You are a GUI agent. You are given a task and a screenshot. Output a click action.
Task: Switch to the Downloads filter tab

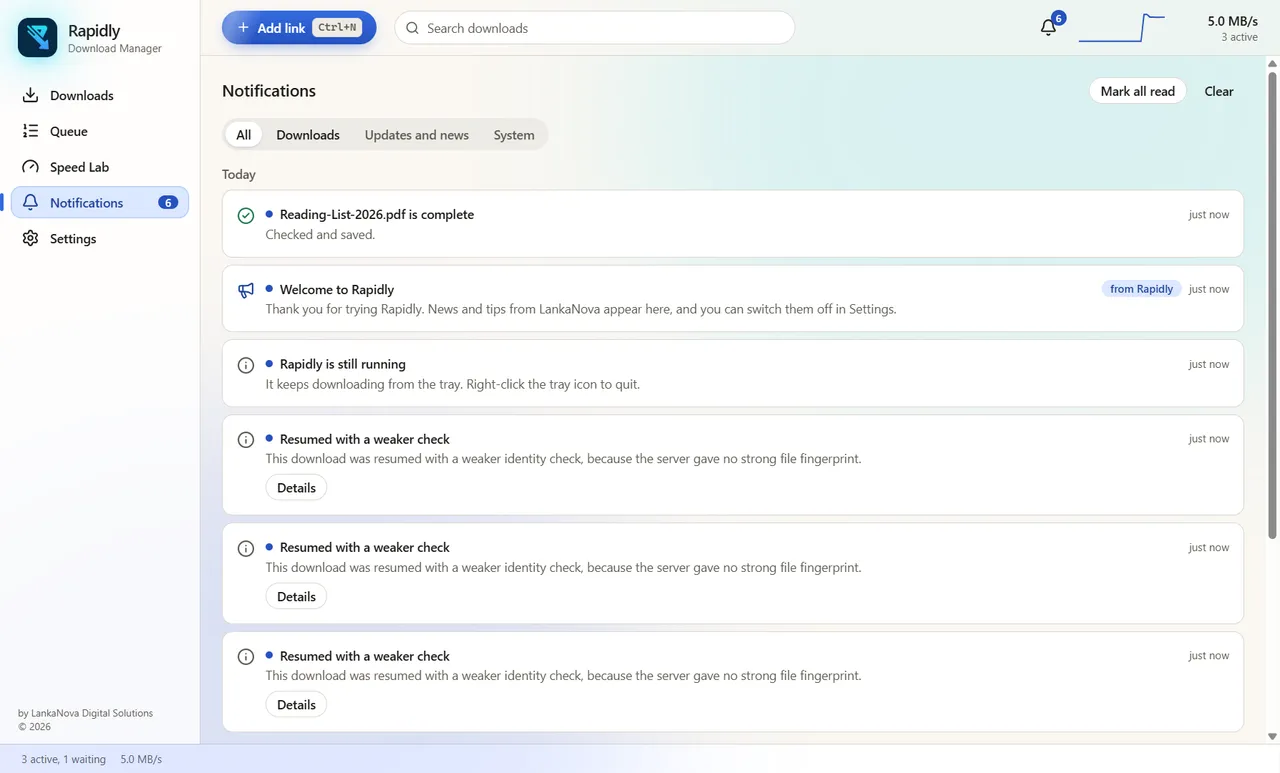(308, 135)
